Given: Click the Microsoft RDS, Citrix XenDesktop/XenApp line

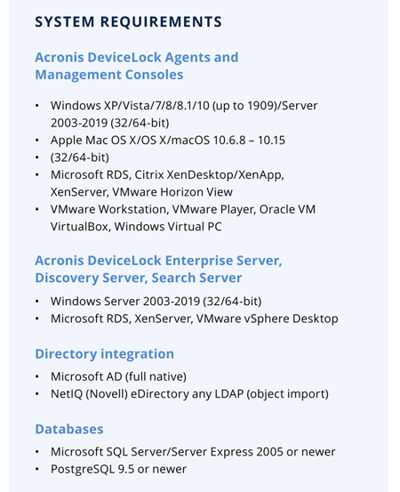Looking at the screenshot, I should (x=167, y=175).
